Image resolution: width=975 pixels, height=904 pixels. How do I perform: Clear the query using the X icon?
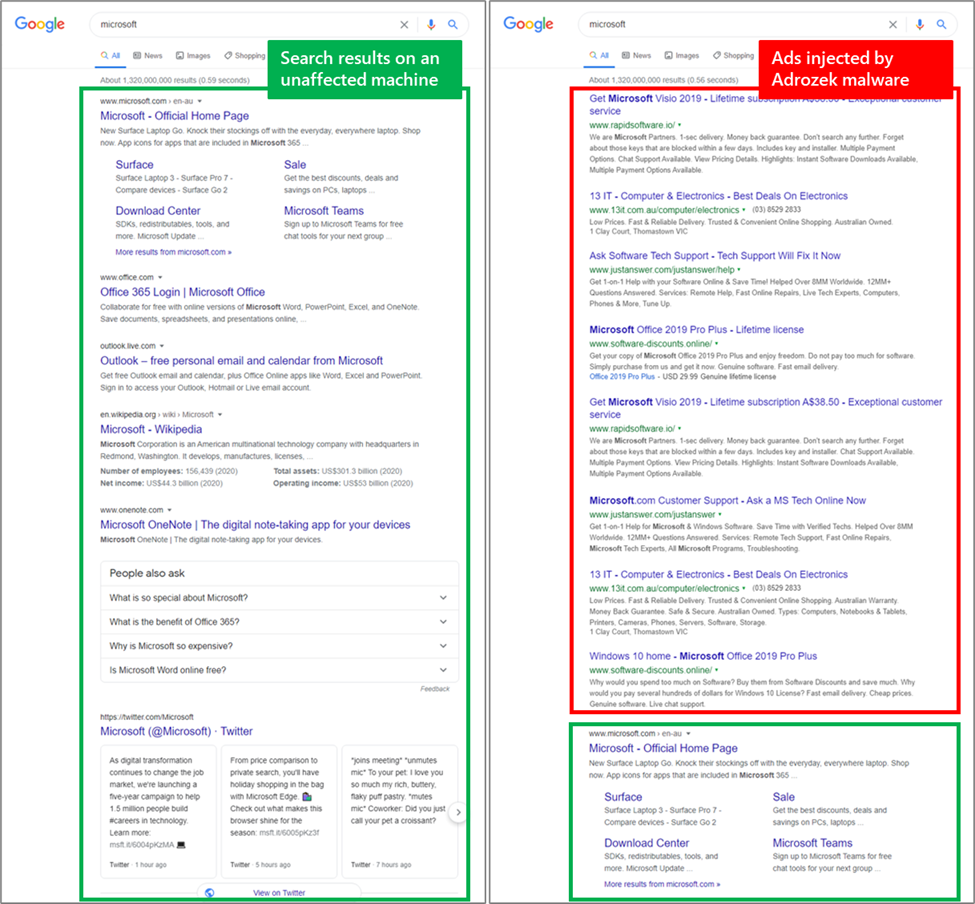pos(404,24)
